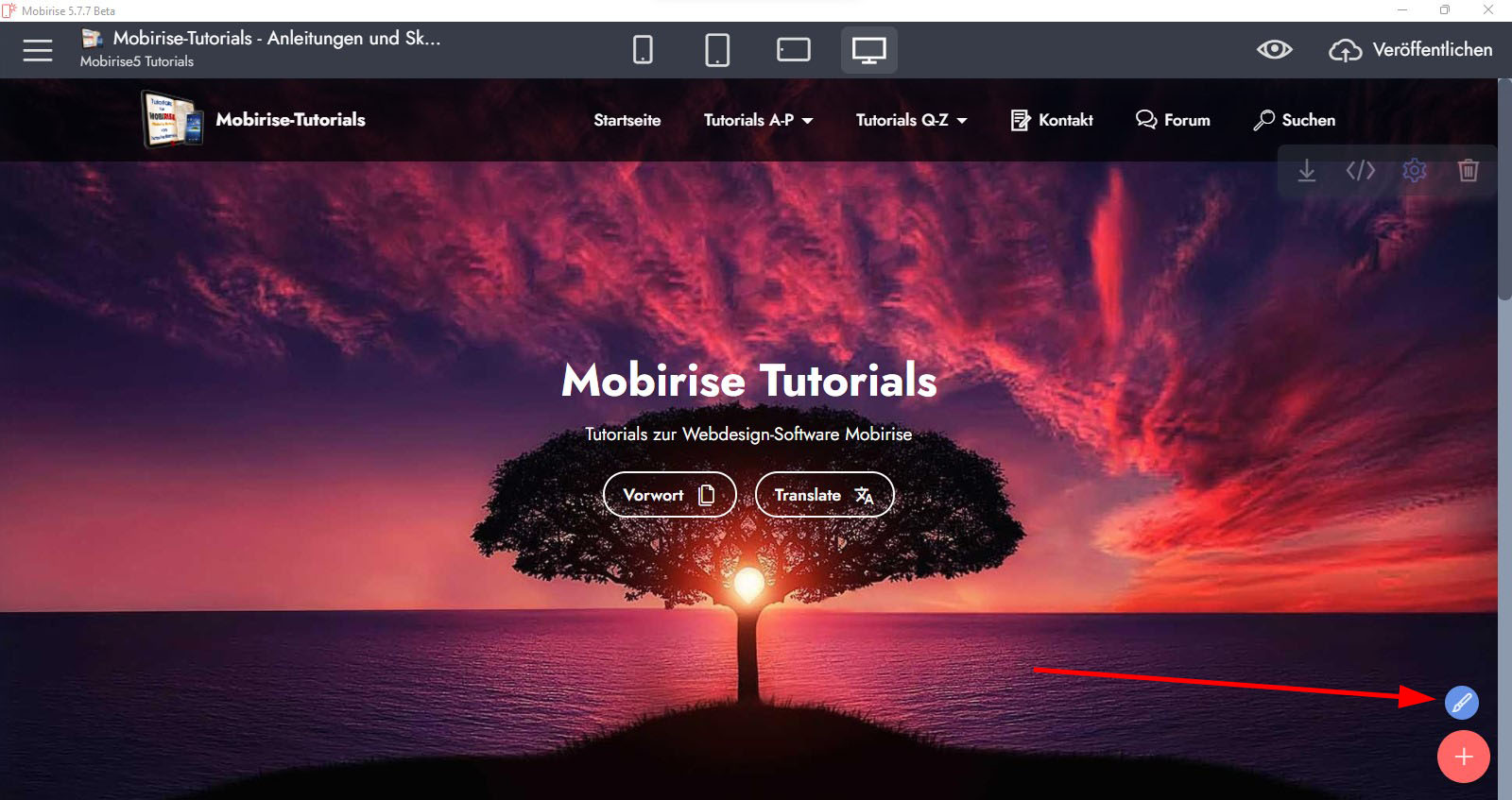The image size is (1512, 800).
Task: Click the 'Mobirise5 Tutorials' site name
Action: point(137,61)
